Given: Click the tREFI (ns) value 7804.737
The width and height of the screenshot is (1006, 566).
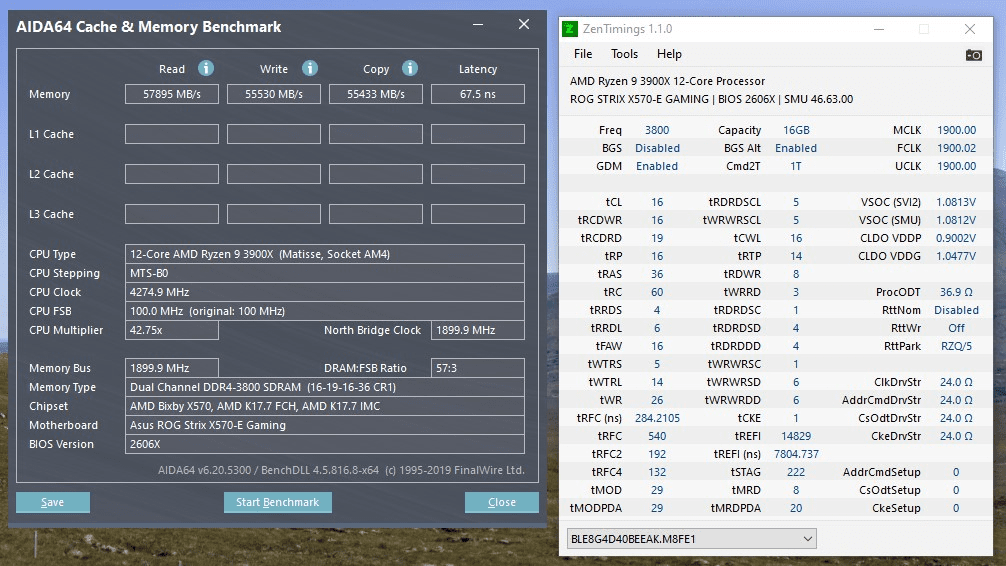Looking at the screenshot, I should (796, 454).
